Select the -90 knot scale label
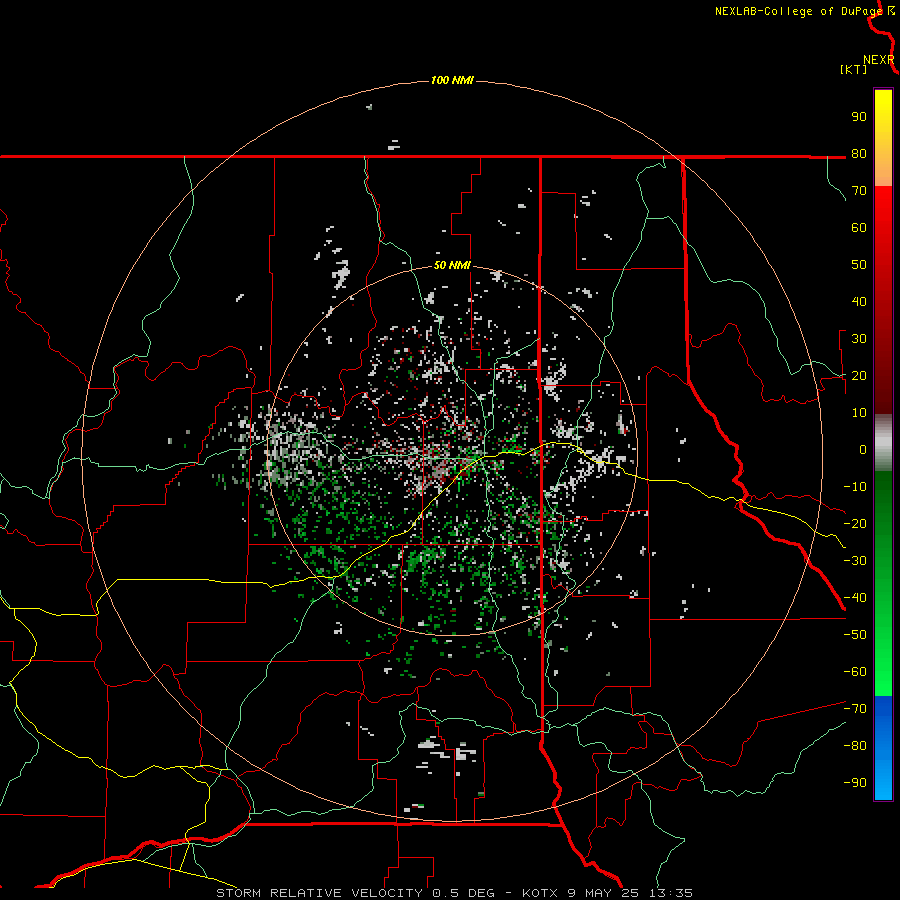900x900 pixels. pyautogui.click(x=855, y=783)
